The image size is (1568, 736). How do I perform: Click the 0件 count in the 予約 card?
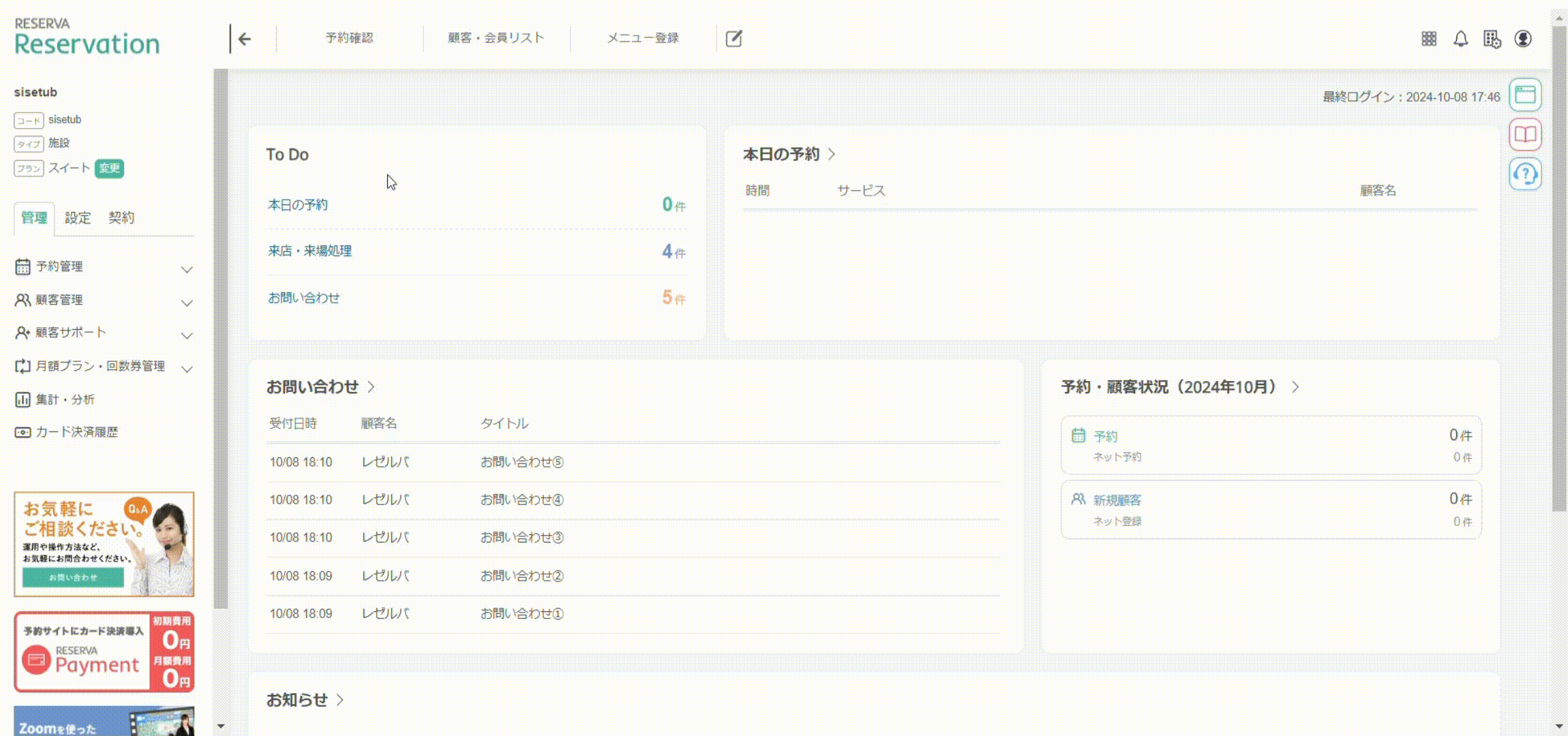pos(1460,435)
